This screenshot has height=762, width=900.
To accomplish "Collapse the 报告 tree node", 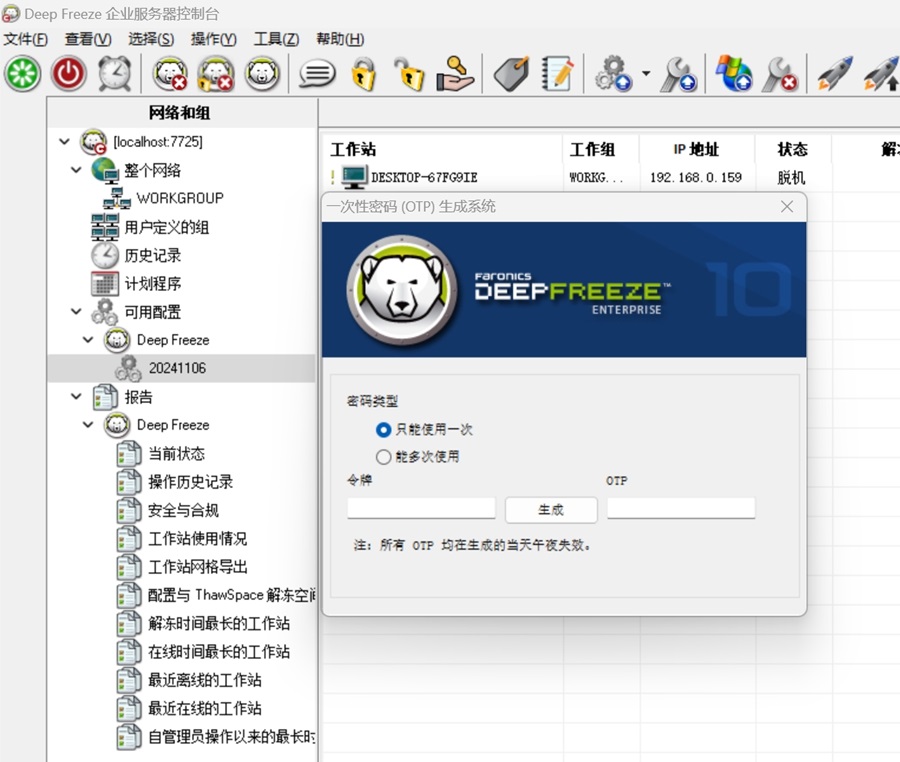I will tap(76, 396).
